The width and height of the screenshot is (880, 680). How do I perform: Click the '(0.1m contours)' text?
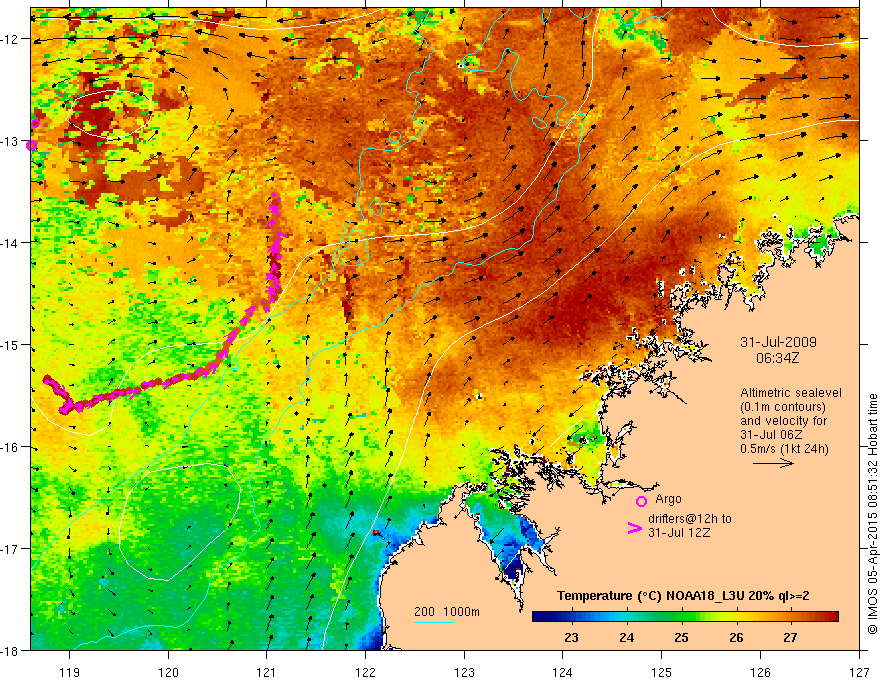783,407
